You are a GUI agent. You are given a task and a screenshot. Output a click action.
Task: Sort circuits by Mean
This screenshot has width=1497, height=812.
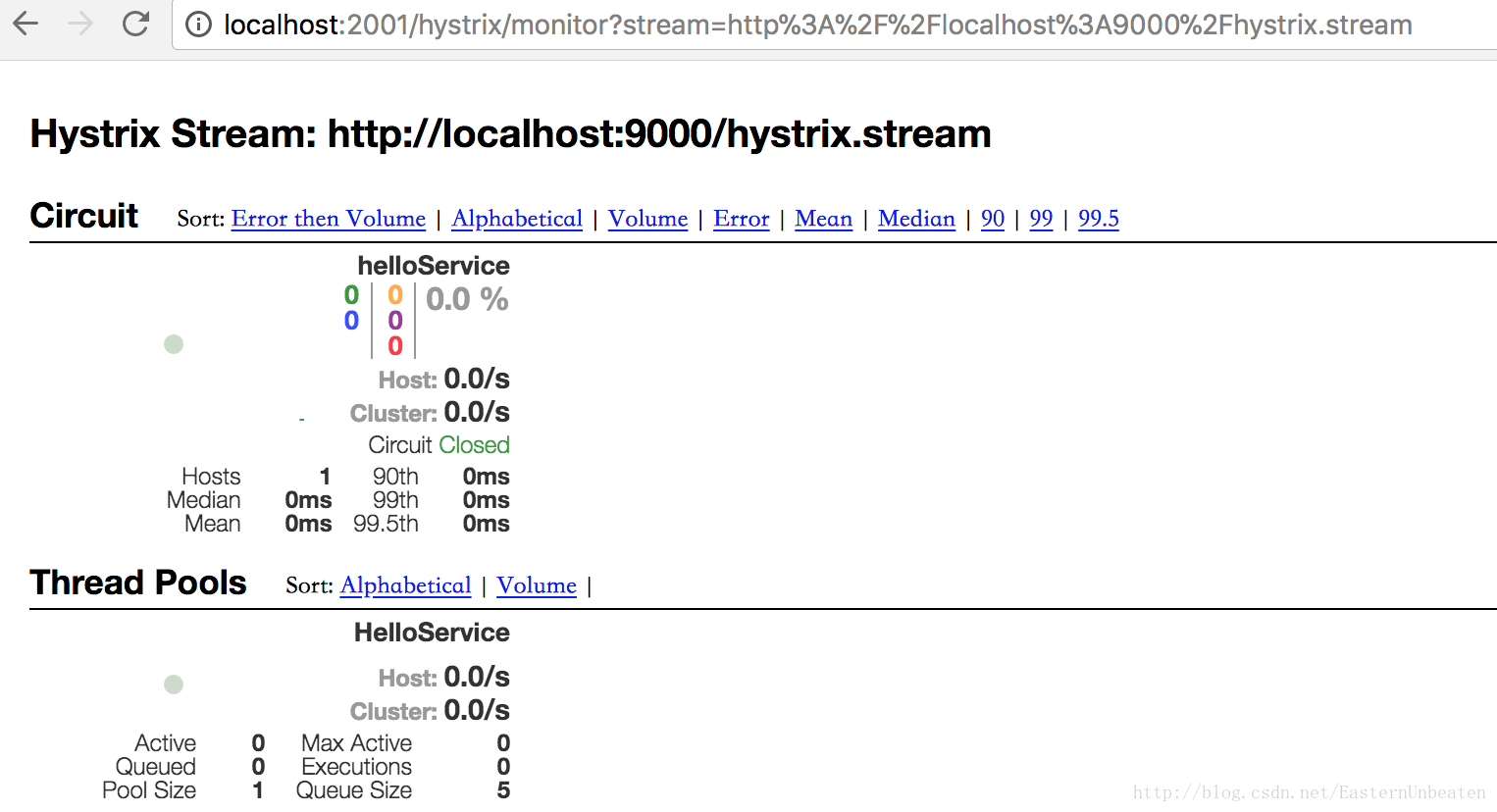tap(823, 219)
